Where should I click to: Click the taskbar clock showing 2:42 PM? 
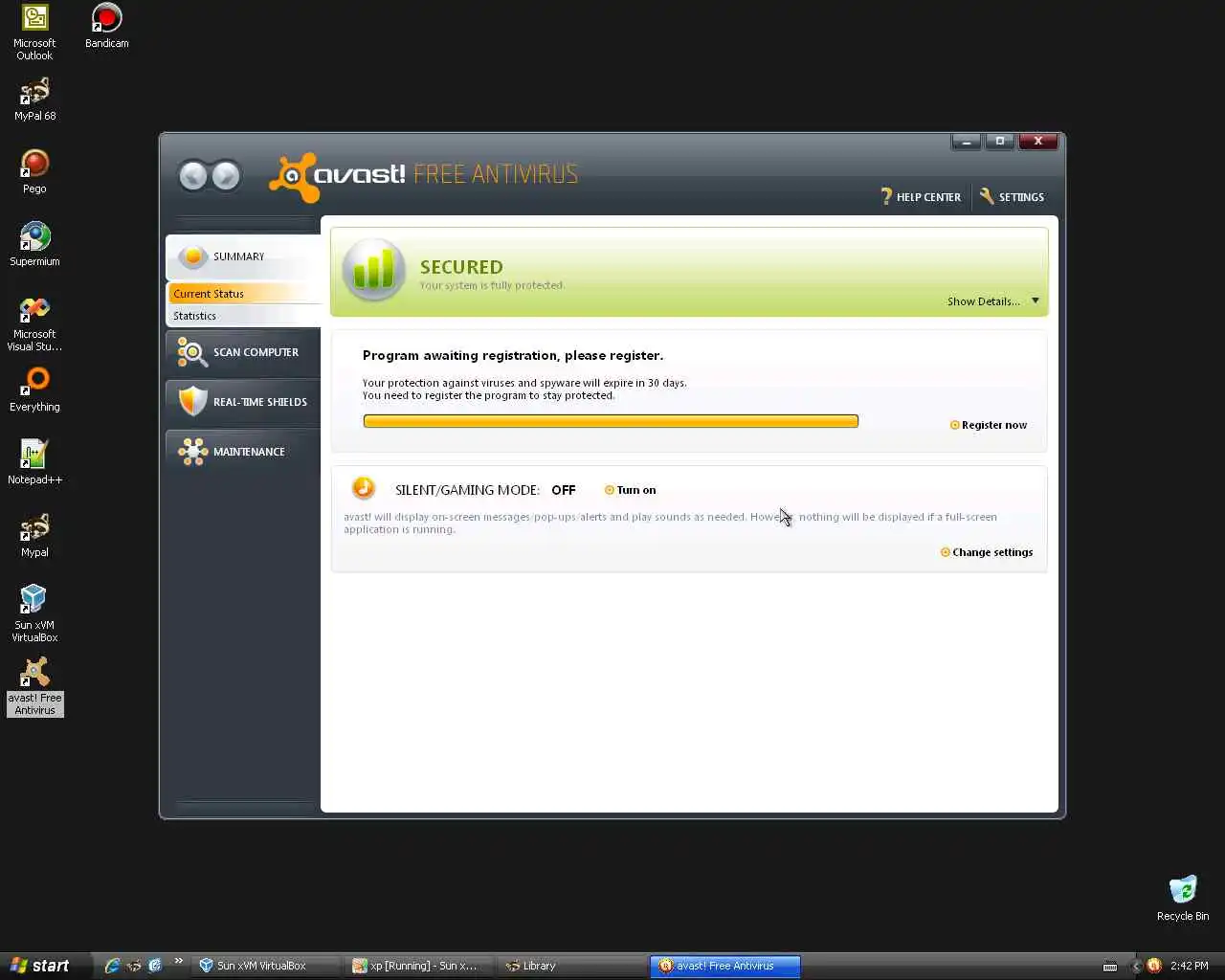point(1189,966)
